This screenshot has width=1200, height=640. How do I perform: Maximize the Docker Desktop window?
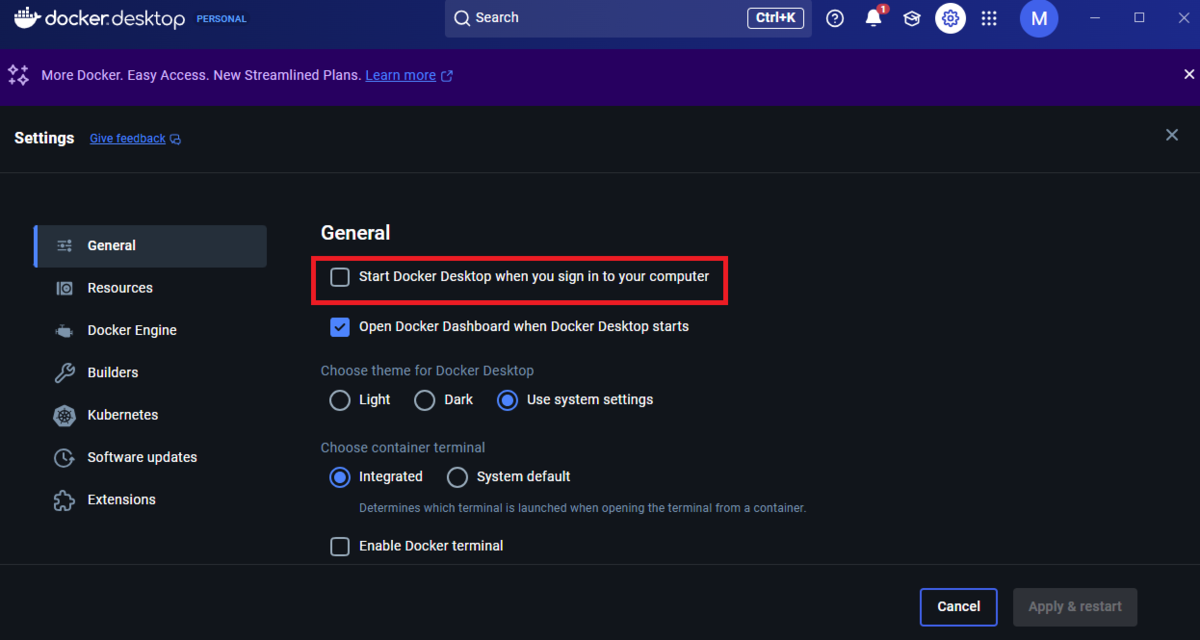click(x=1139, y=18)
